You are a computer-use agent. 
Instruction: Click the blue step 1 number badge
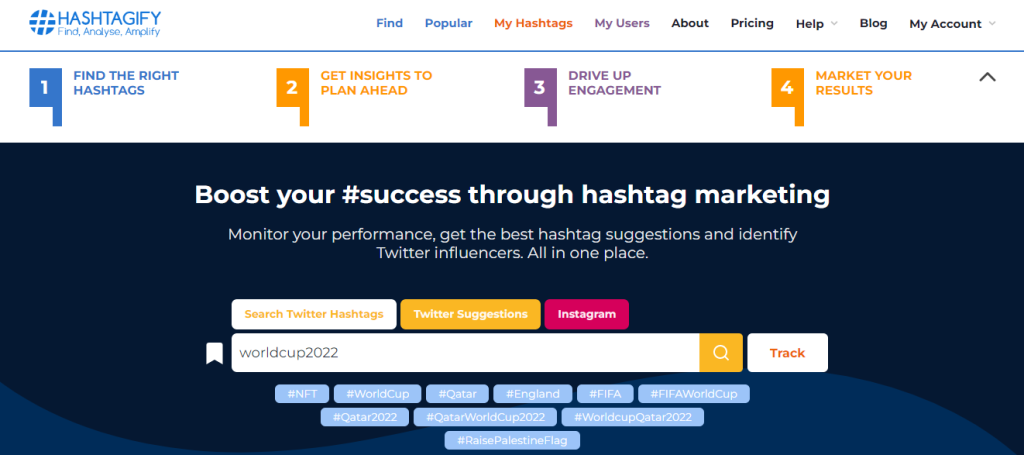[45, 88]
